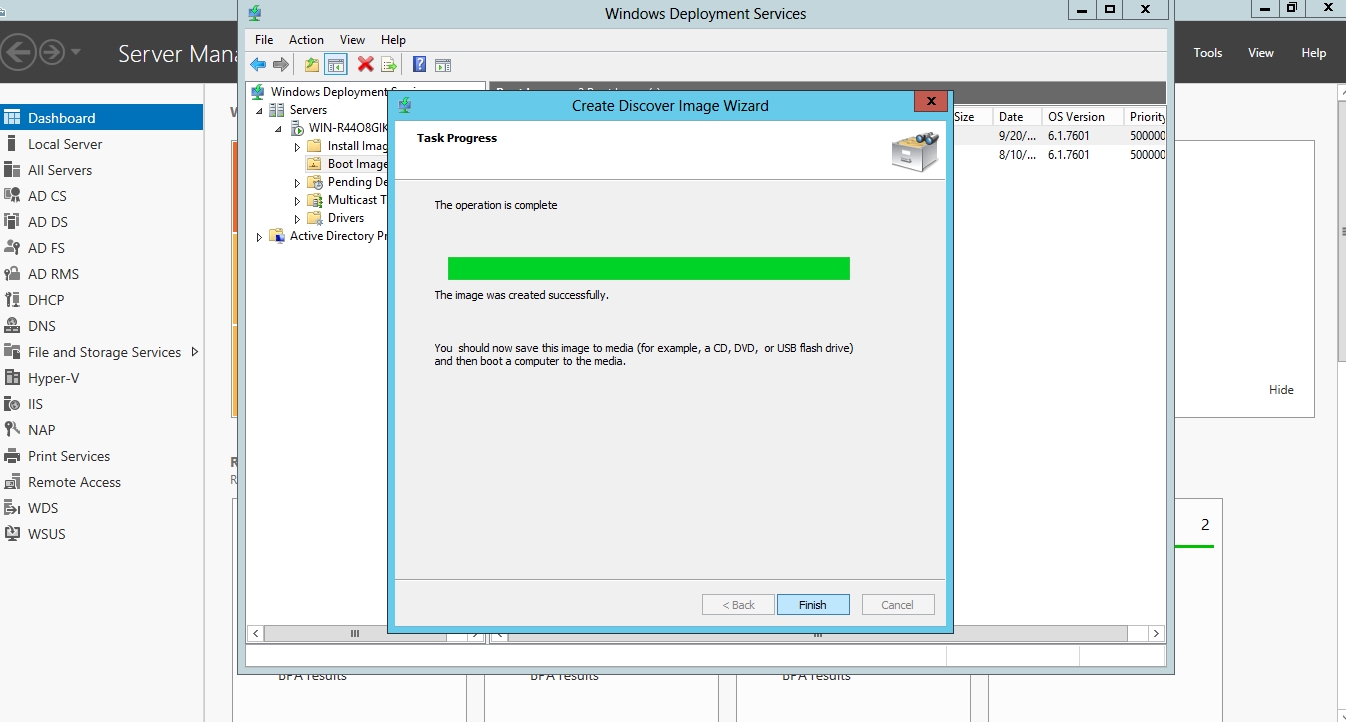Sort by the Date column header

[1017, 117]
